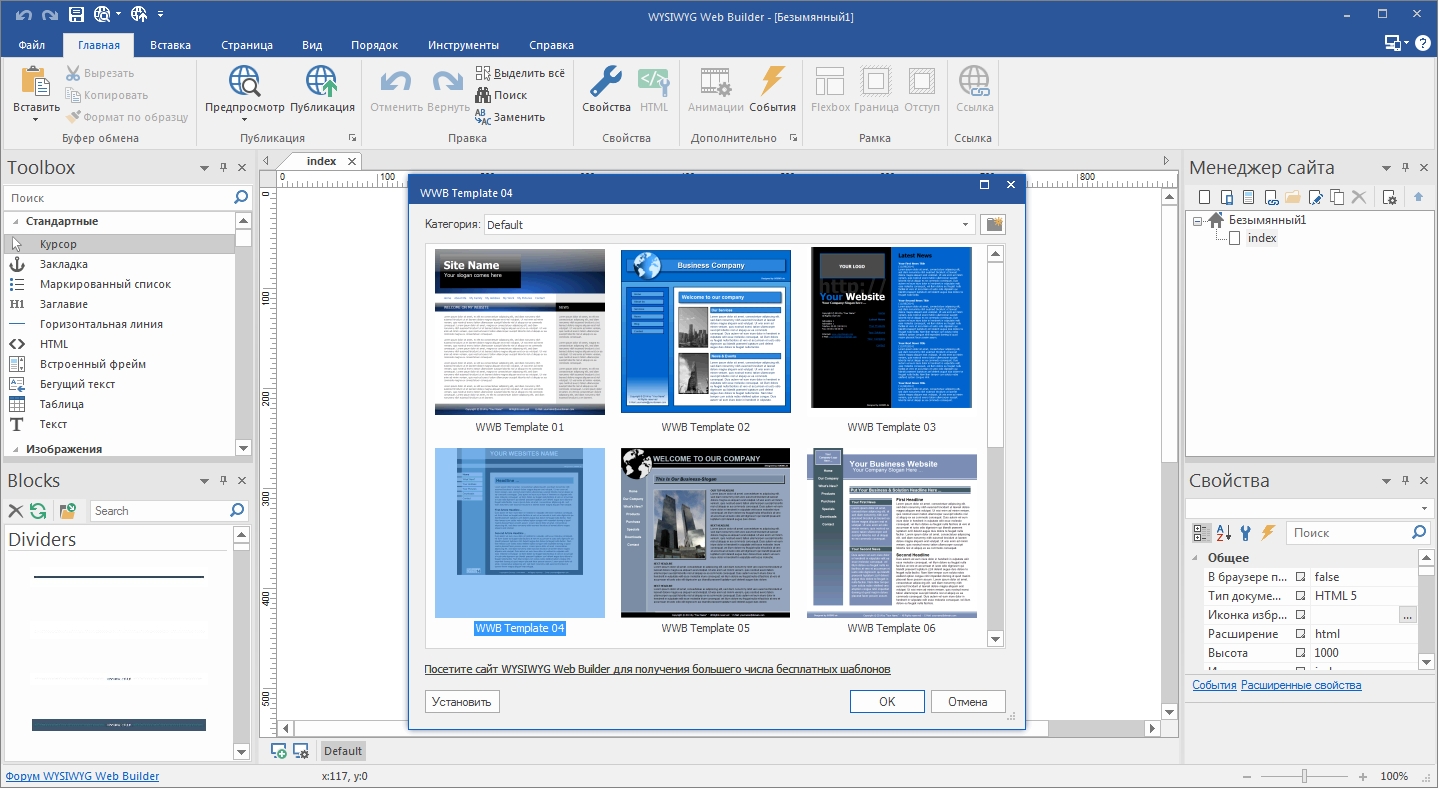Switch to the Вставка ribbon tab
The width and height of the screenshot is (1439, 789).
tap(170, 45)
